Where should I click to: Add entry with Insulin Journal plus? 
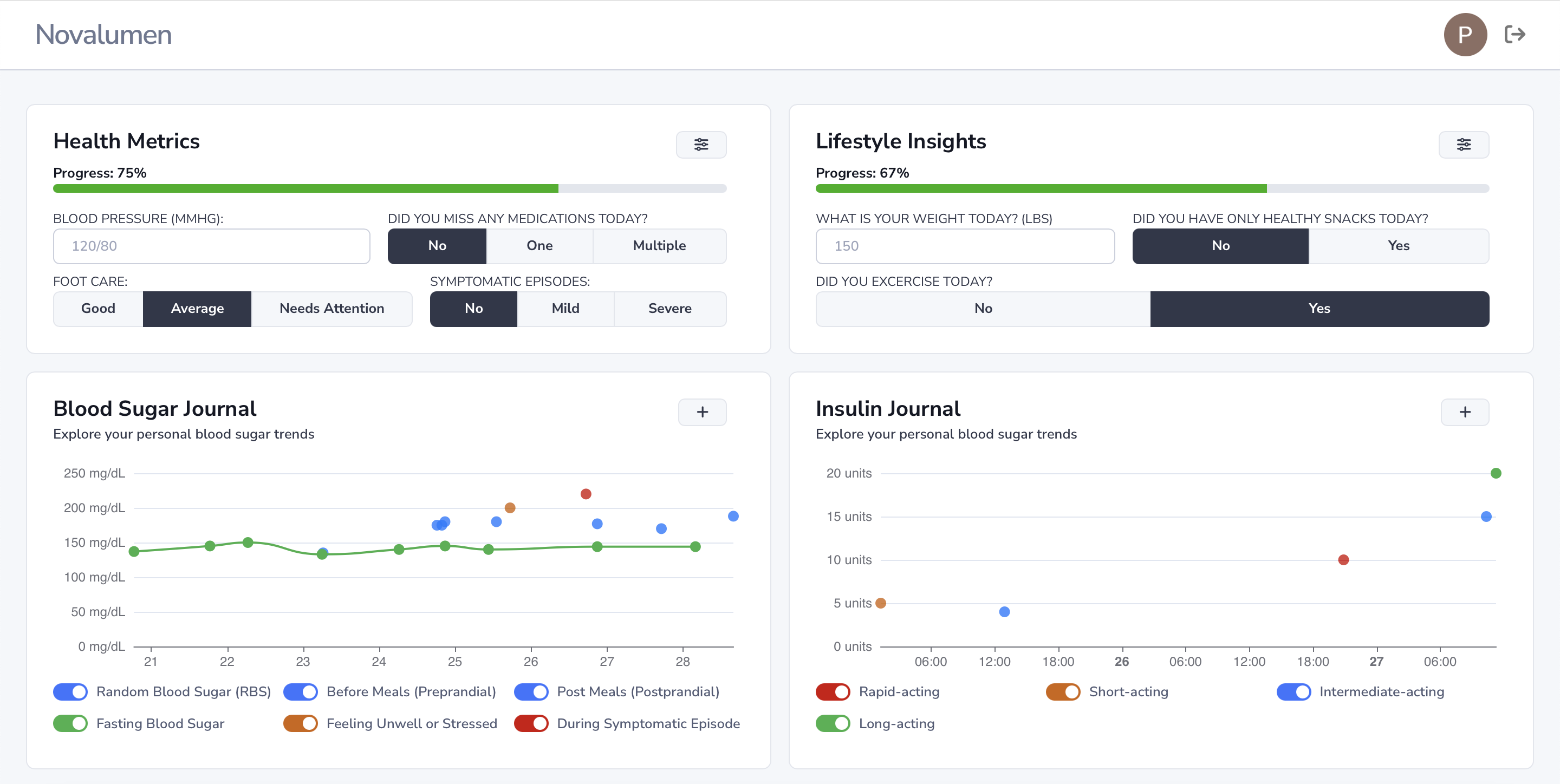tap(1464, 412)
